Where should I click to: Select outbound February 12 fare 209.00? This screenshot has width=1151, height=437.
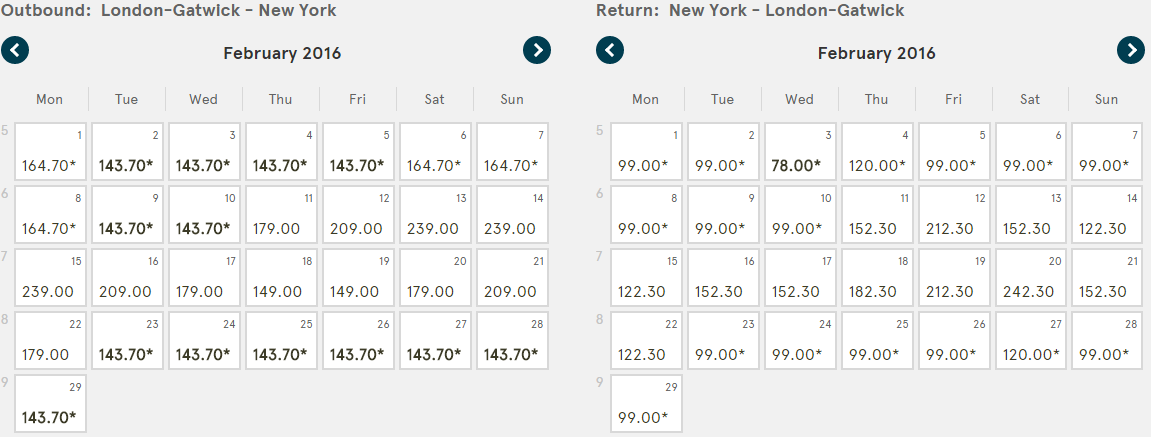coord(358,214)
